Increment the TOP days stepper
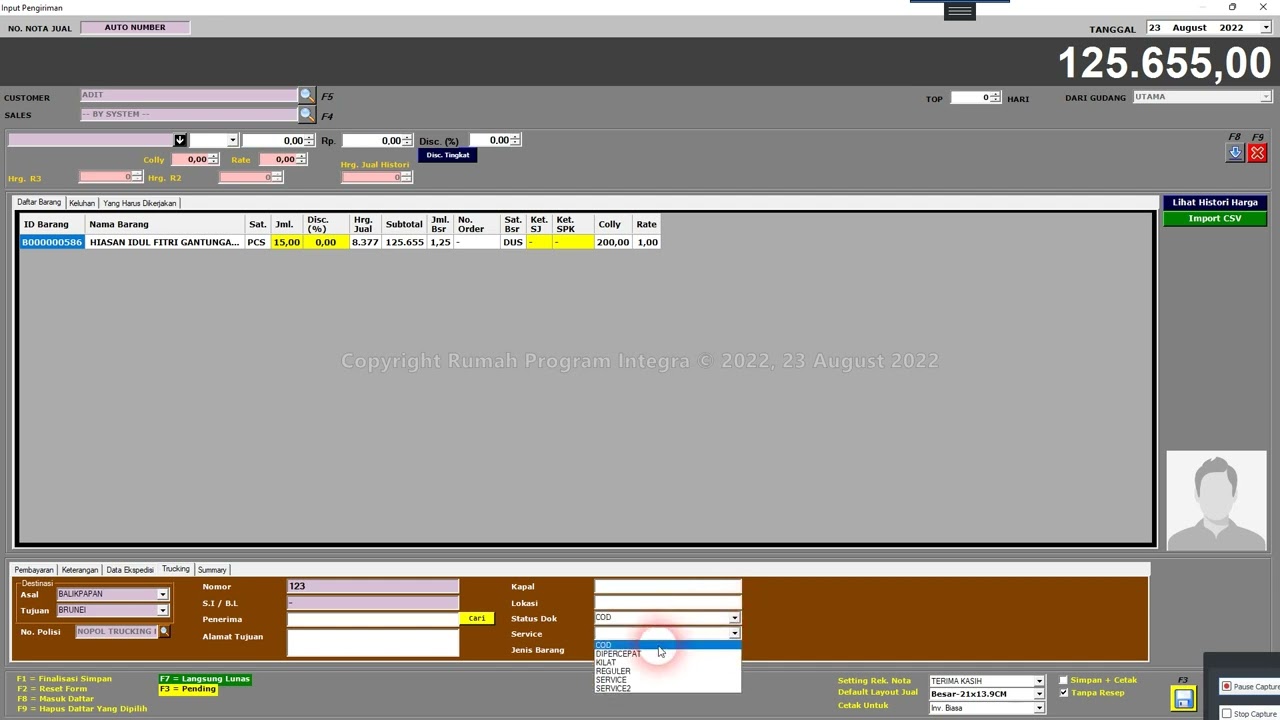1280x720 pixels. click(995, 95)
